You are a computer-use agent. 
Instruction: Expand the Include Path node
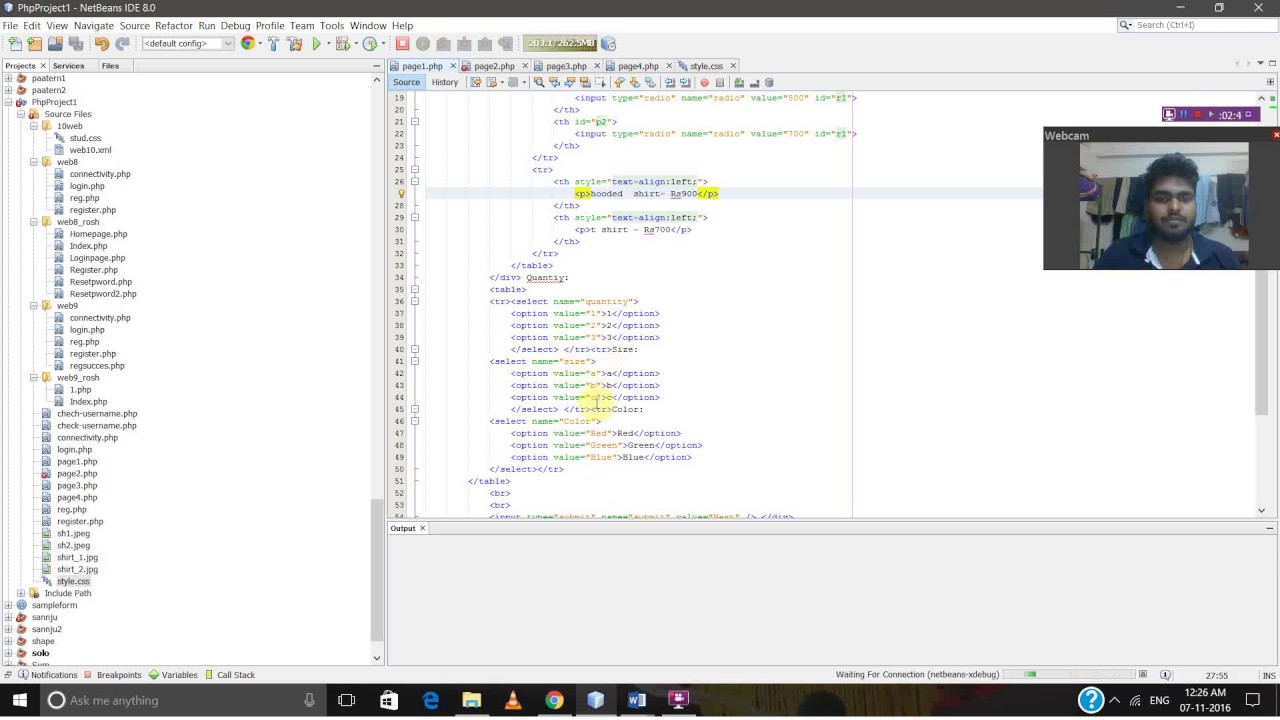pyautogui.click(x=20, y=593)
